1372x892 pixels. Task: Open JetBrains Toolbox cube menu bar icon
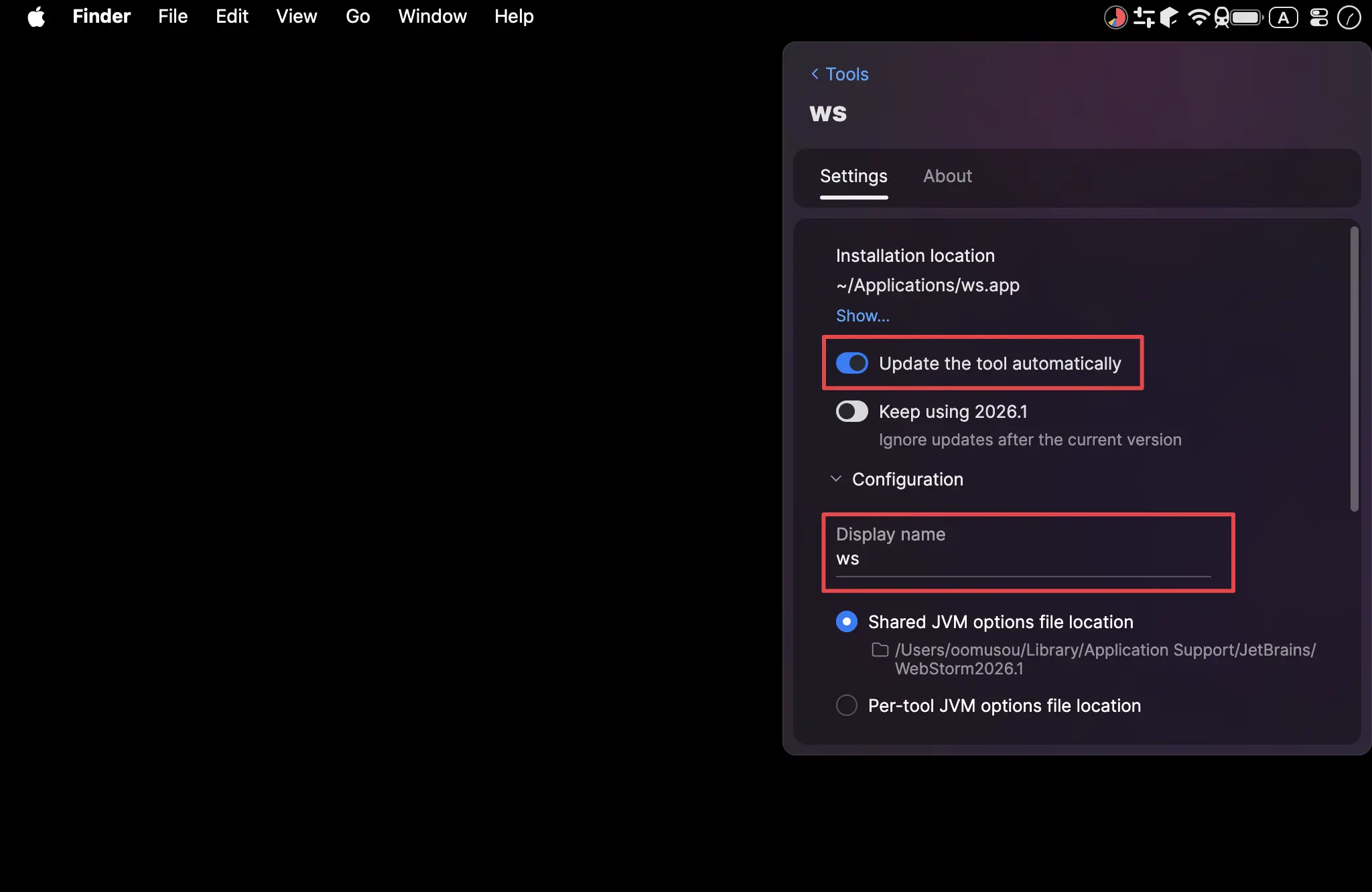click(x=1169, y=17)
